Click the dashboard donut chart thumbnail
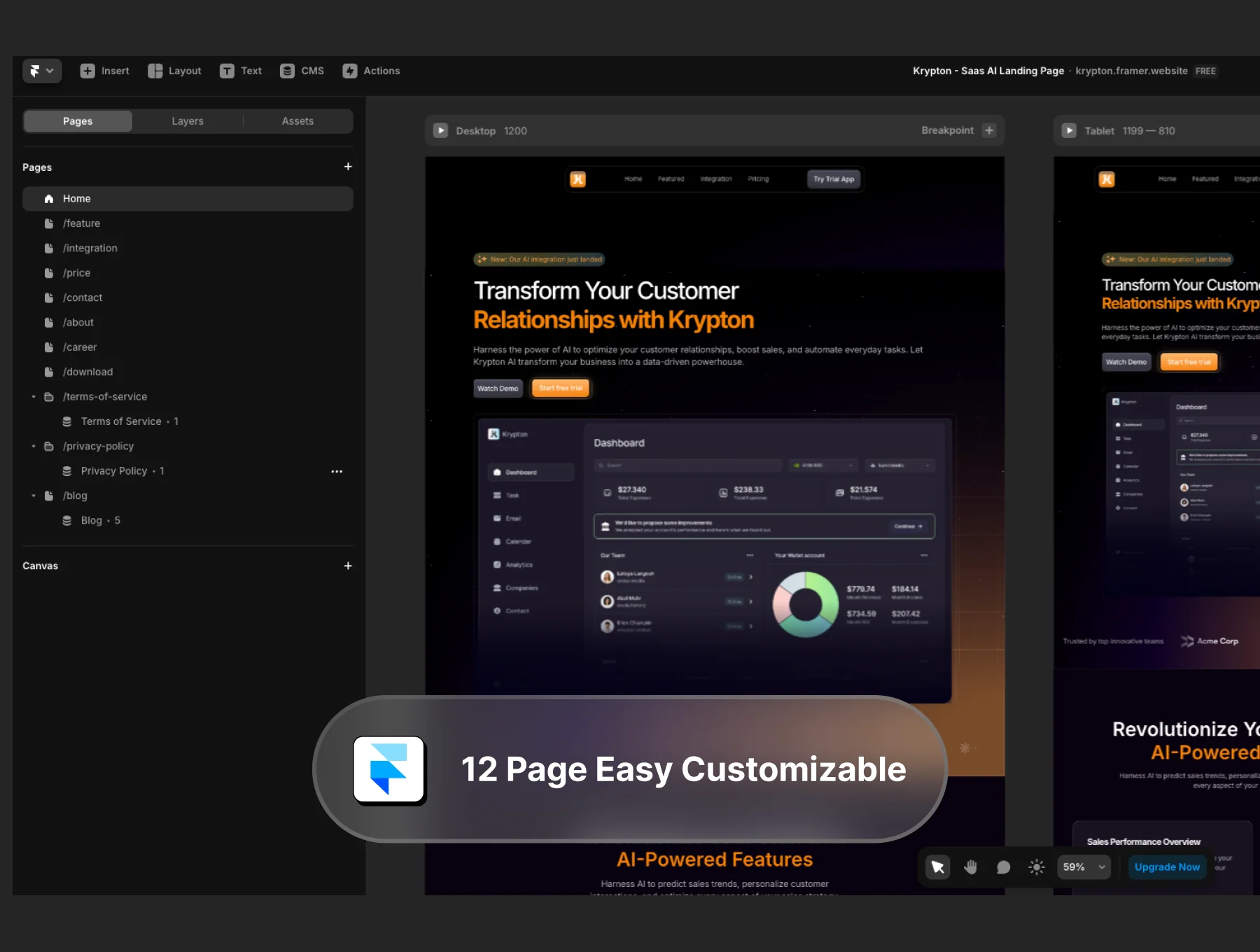The image size is (1260, 952). coord(806,604)
